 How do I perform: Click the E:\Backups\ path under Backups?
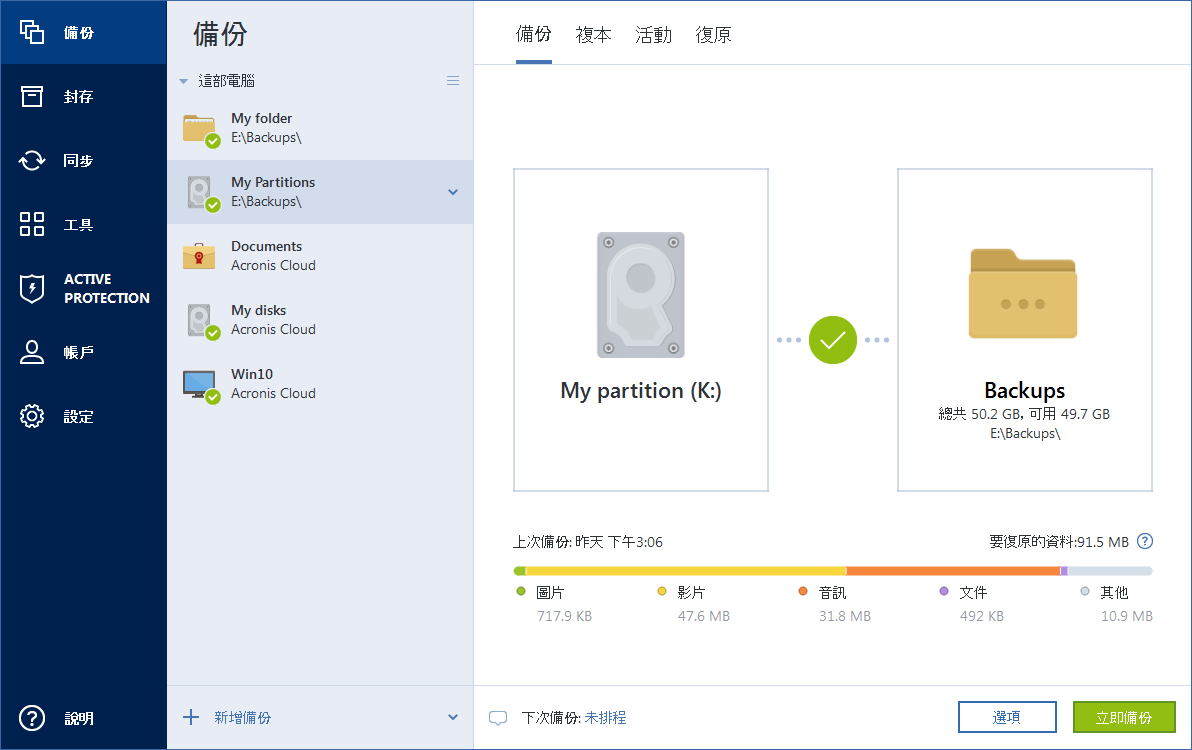(x=1025, y=433)
